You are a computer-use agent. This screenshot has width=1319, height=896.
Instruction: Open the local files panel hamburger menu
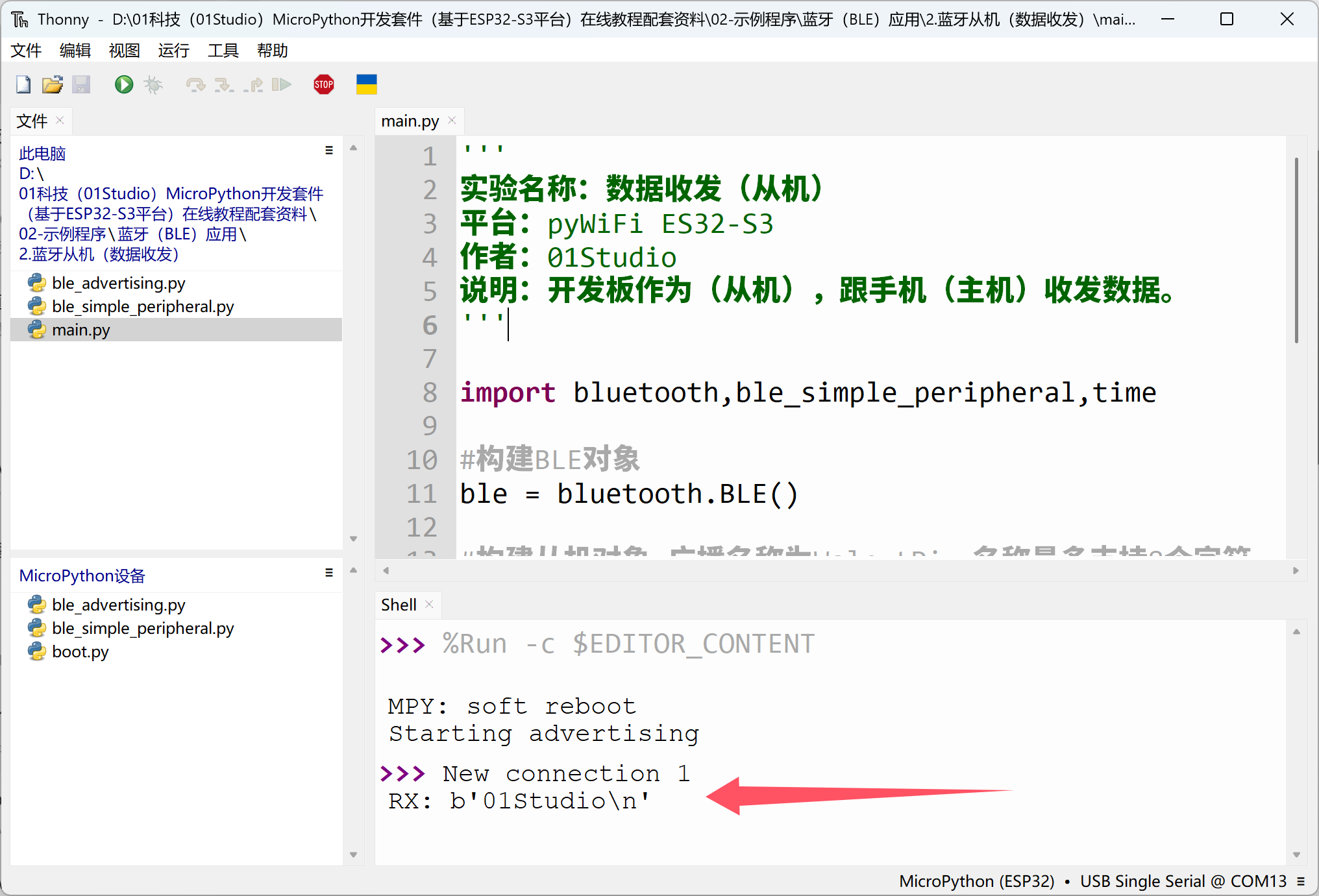tap(329, 151)
